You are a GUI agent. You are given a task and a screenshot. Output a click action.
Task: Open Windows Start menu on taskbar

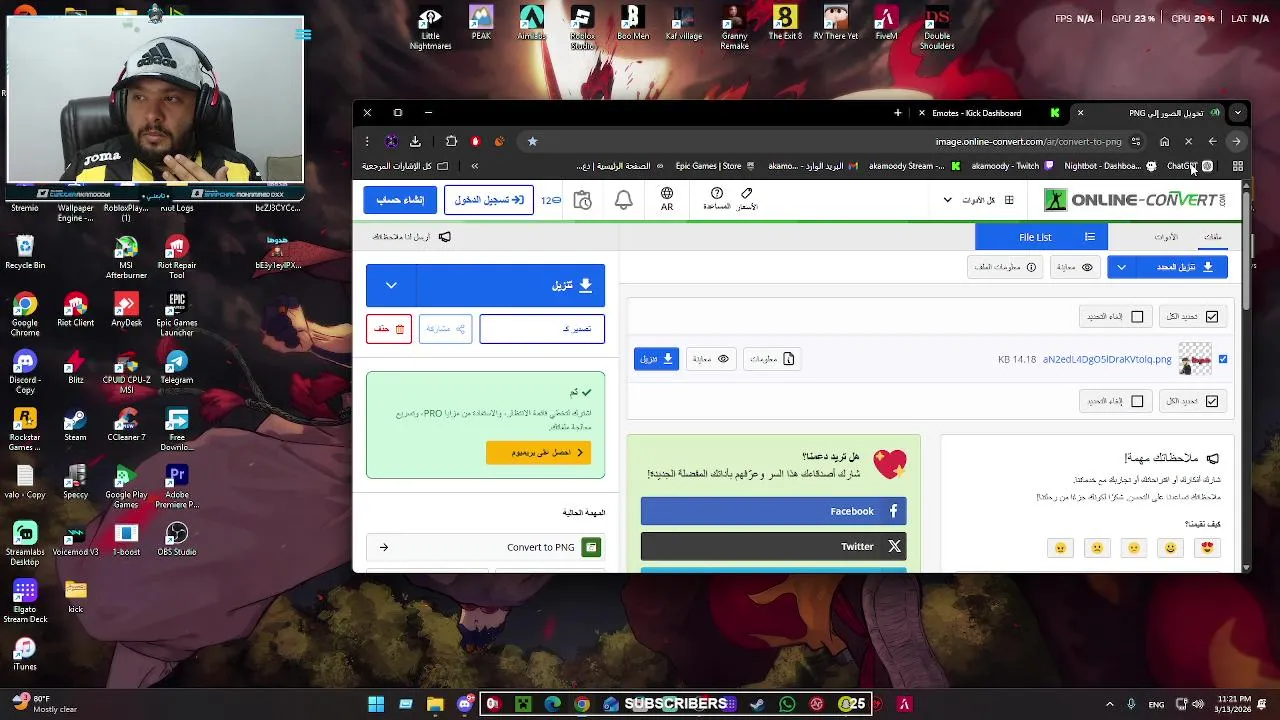click(376, 704)
